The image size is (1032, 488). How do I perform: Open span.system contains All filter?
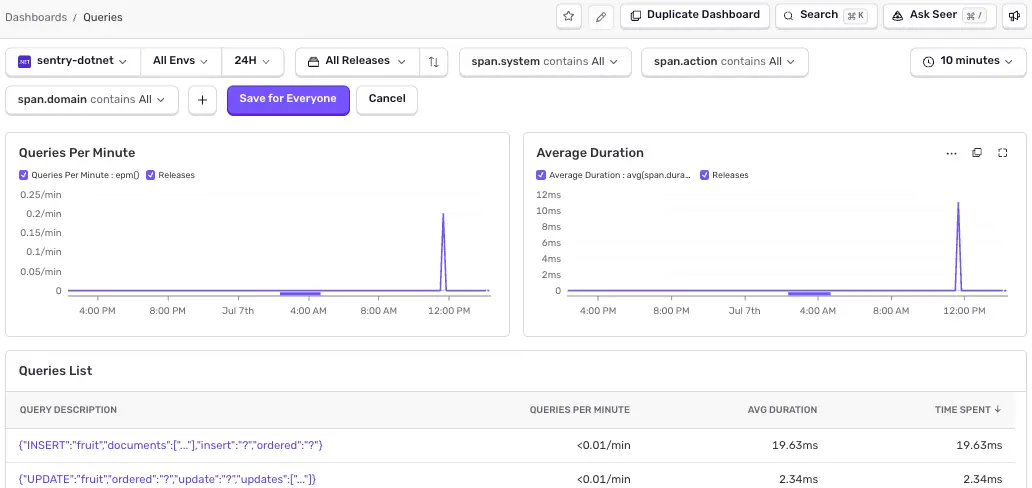coord(545,61)
